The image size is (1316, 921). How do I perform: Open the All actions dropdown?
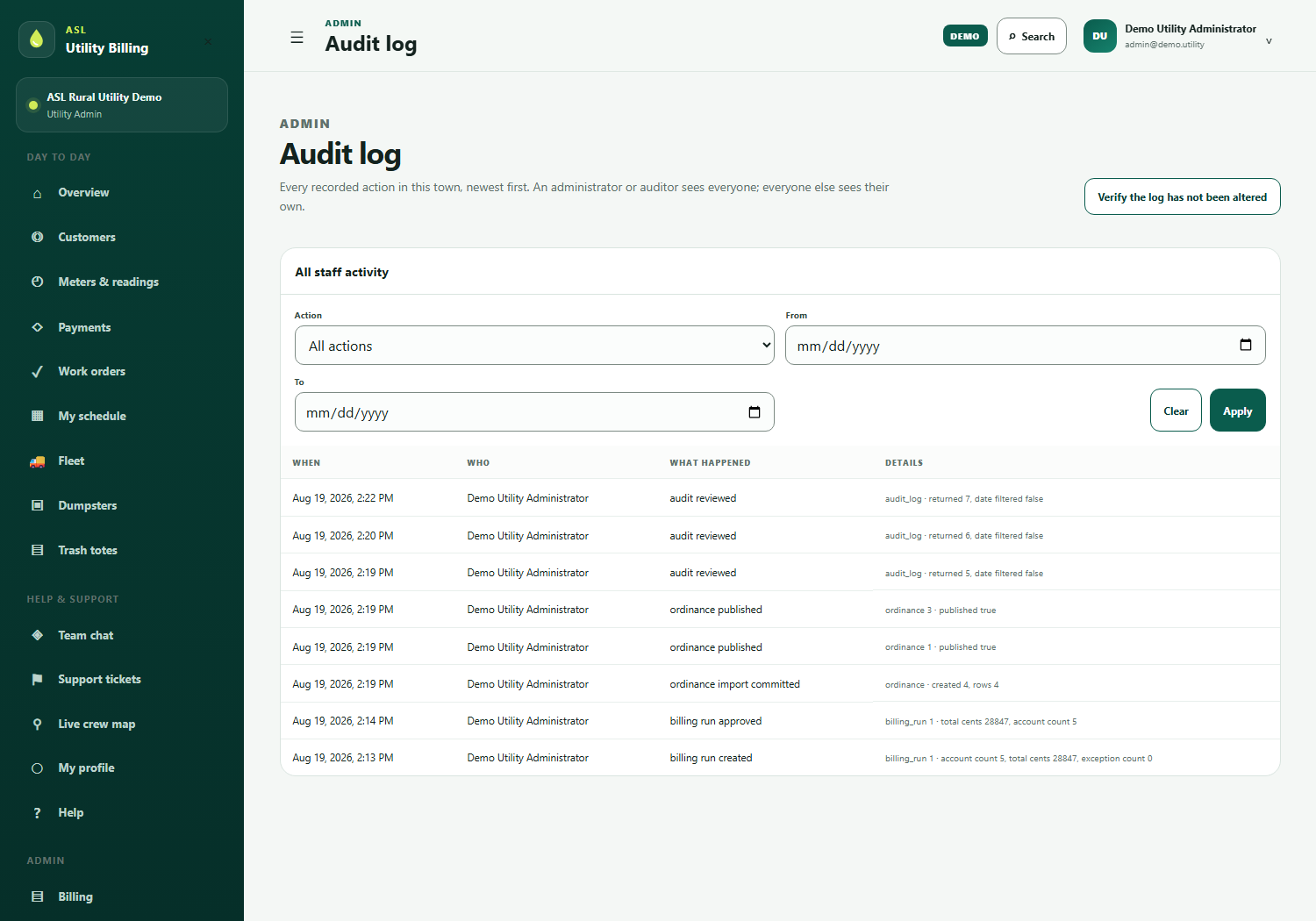coord(534,346)
